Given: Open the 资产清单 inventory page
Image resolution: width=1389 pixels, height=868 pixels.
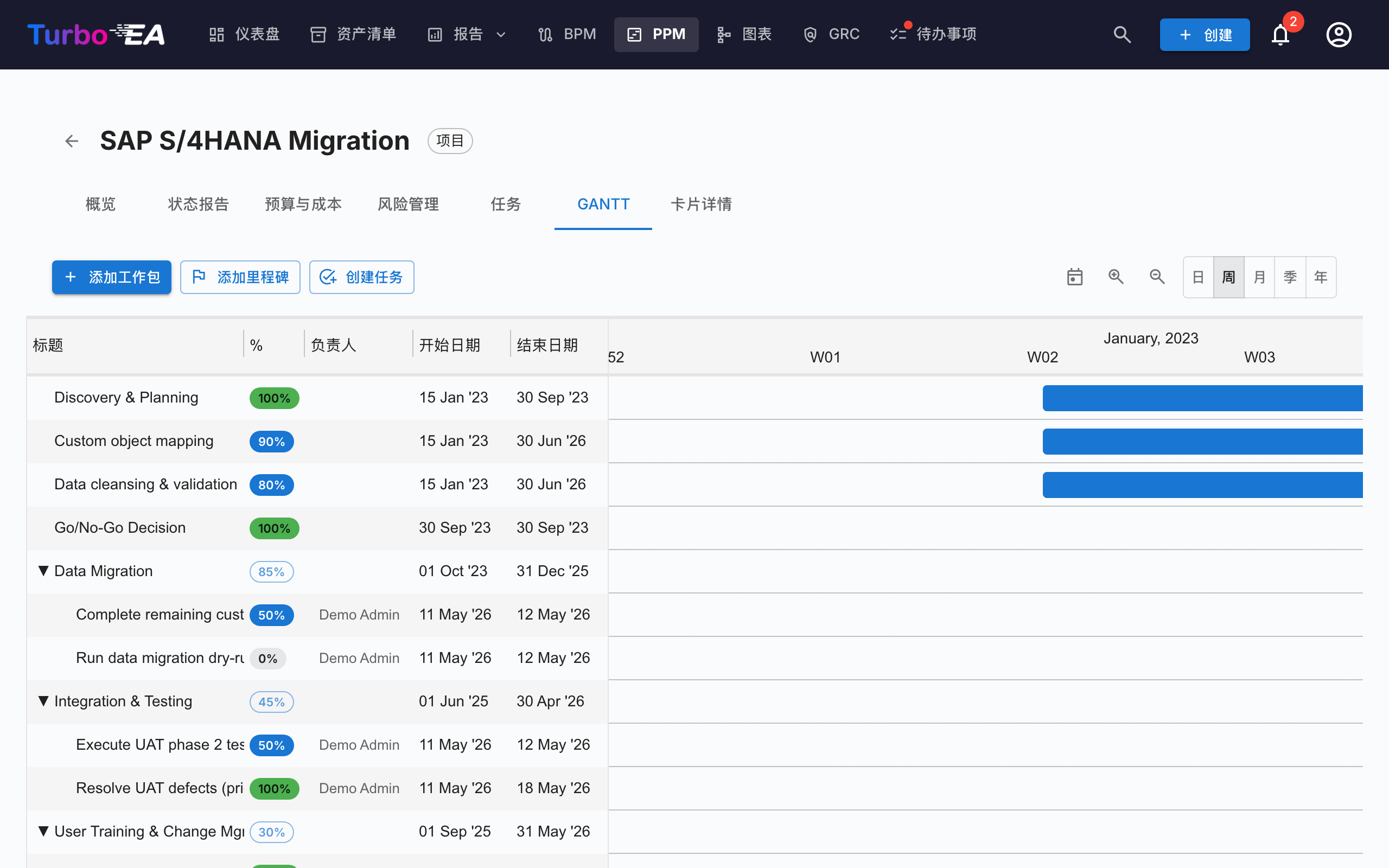Looking at the screenshot, I should 354,34.
